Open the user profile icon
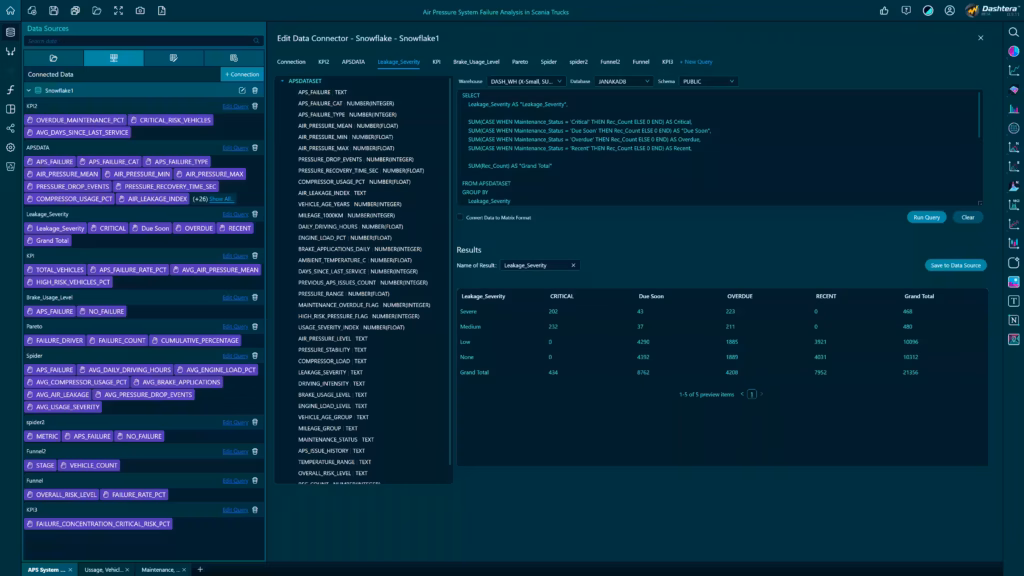This screenshot has width=1024, height=576. pyautogui.click(x=950, y=10)
